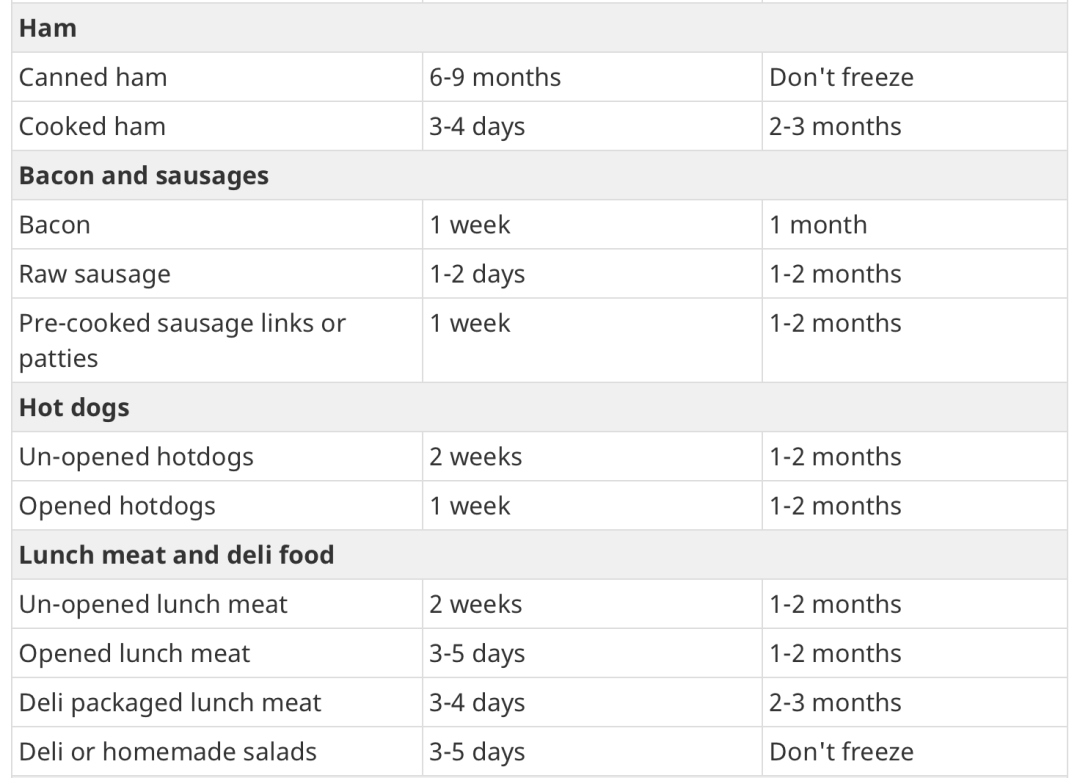Select the Raw sausage row label

95,273
